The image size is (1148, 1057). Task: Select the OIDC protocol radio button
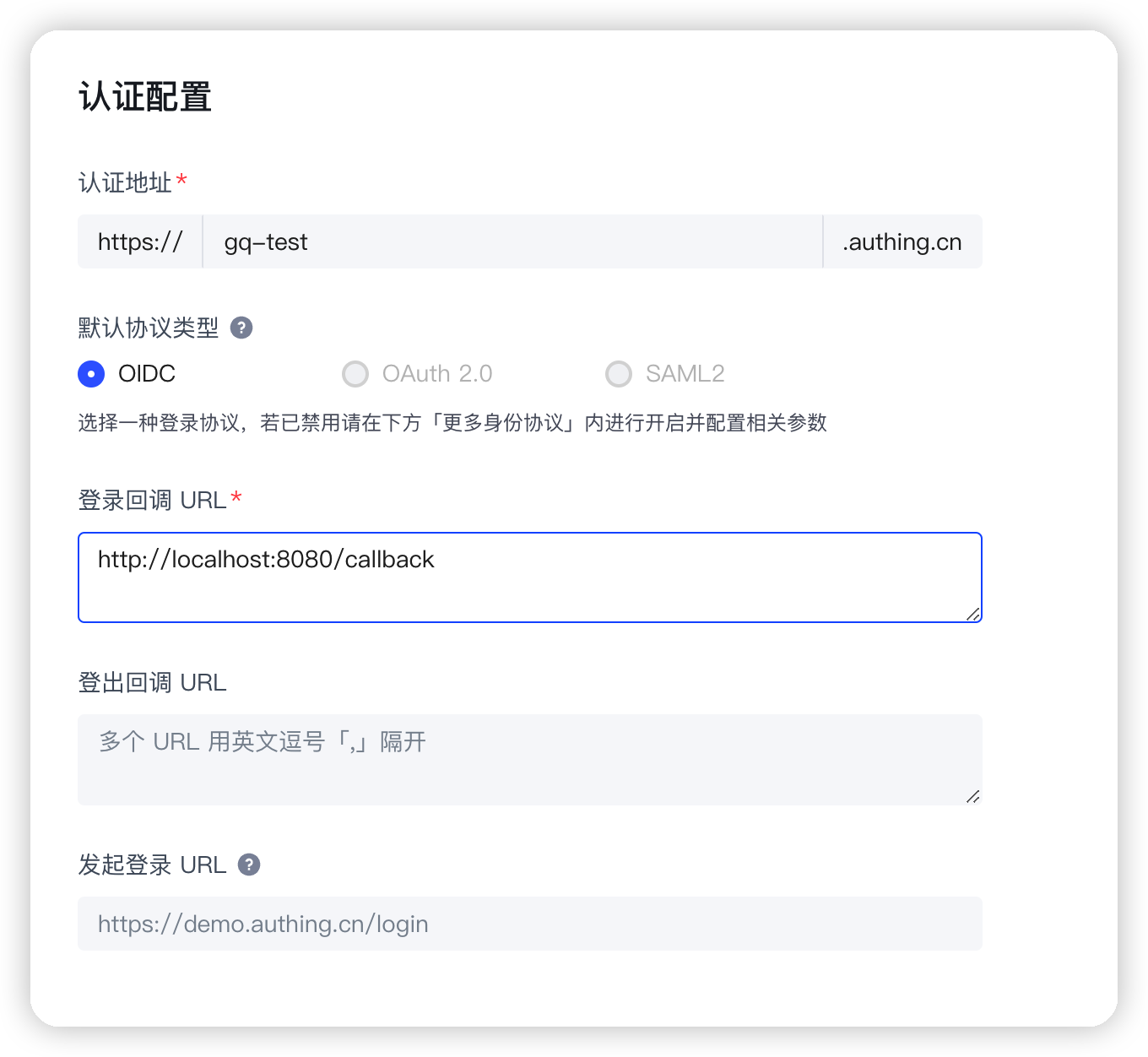(x=91, y=373)
